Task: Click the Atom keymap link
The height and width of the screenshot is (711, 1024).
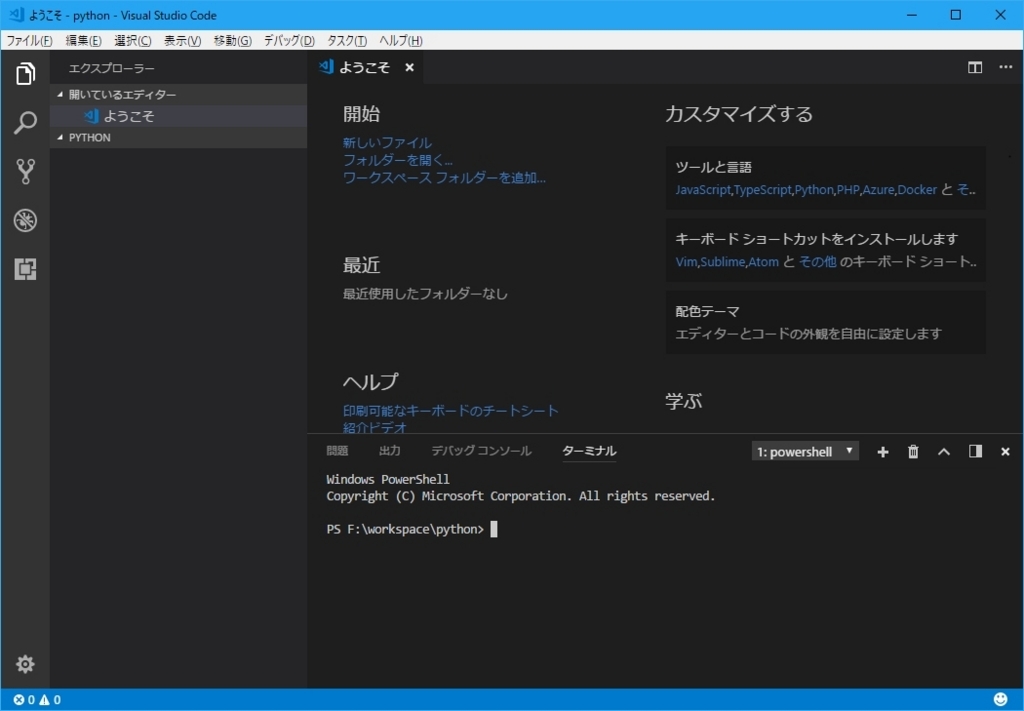Action: 763,262
